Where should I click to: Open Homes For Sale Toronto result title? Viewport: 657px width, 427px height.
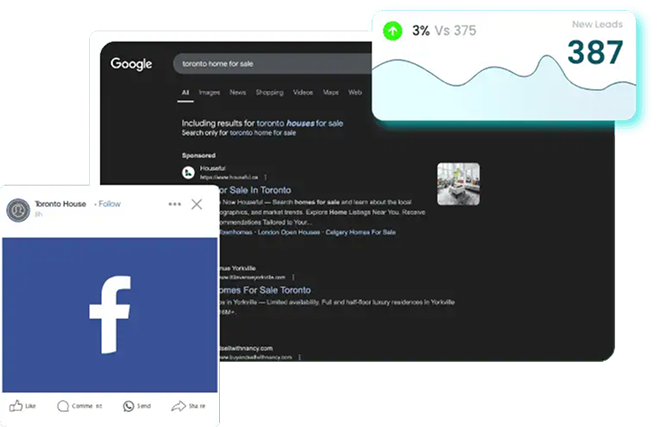(x=264, y=290)
